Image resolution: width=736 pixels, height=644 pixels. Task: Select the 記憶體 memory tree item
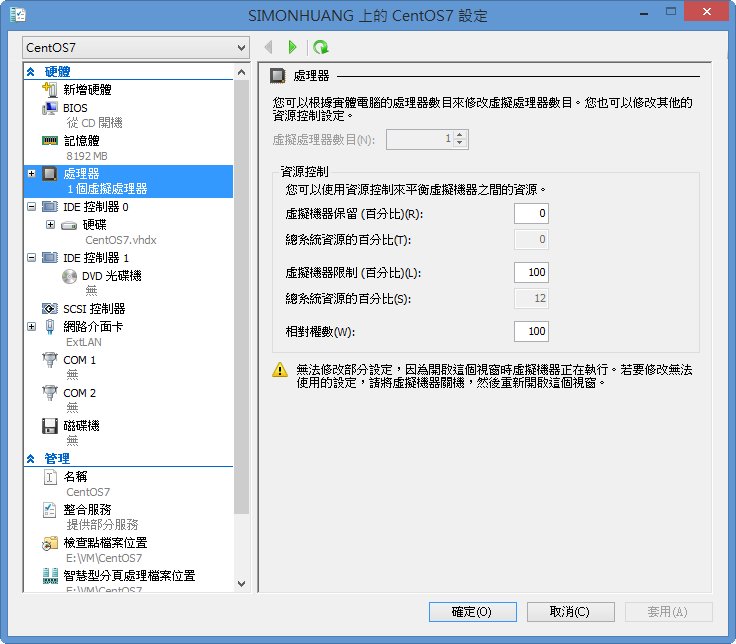tap(128, 148)
